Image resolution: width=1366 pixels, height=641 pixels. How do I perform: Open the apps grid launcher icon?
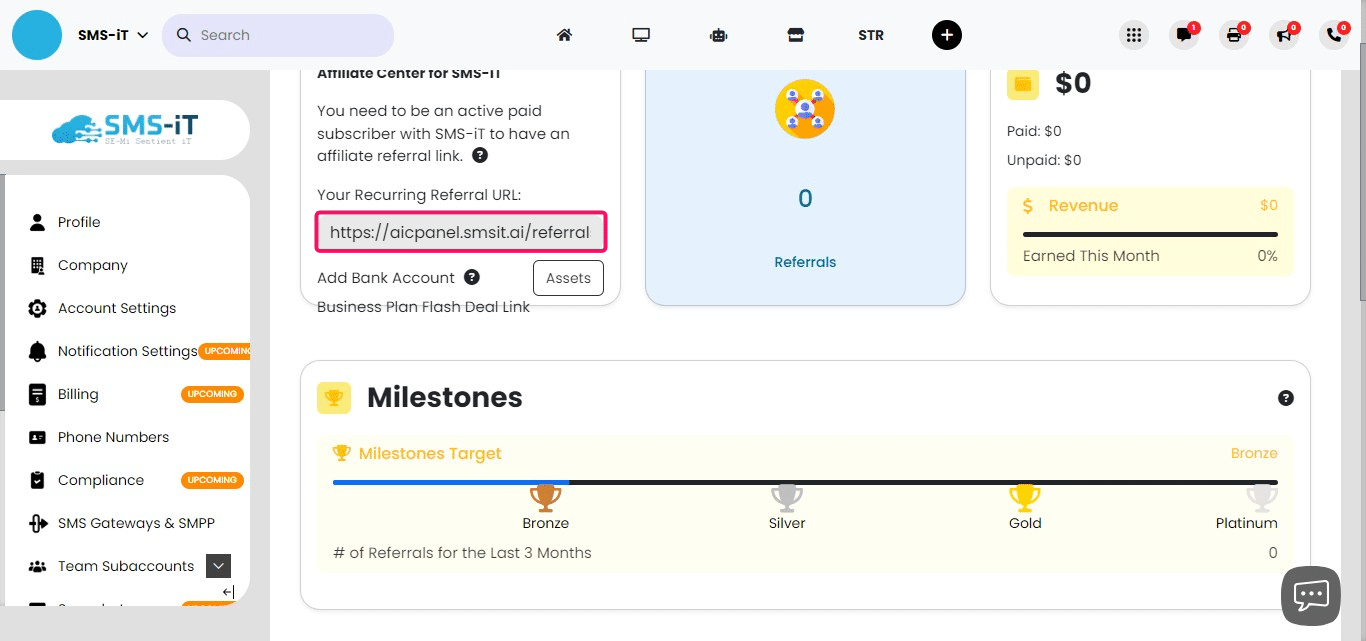[1133, 34]
